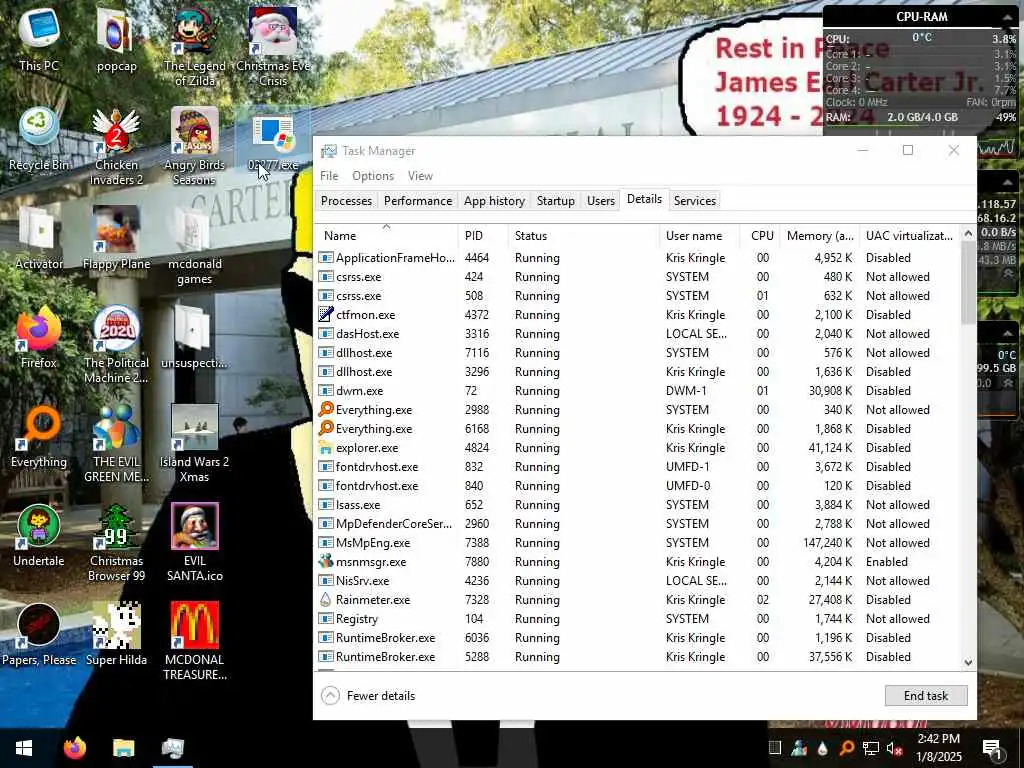Click scroll up arrow in details list
Screen dimensions: 1024x768
point(968,233)
